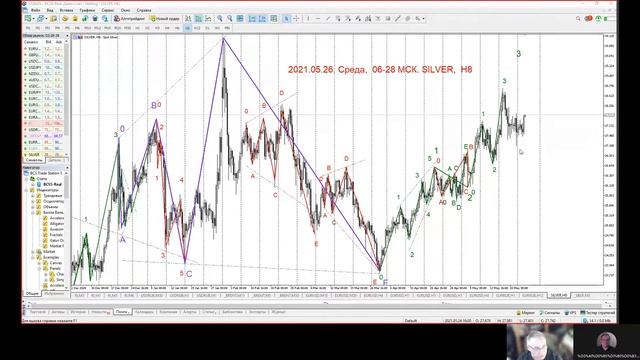Select the crosshair tool
The height and width of the screenshot is (360, 640).
coord(296,19)
